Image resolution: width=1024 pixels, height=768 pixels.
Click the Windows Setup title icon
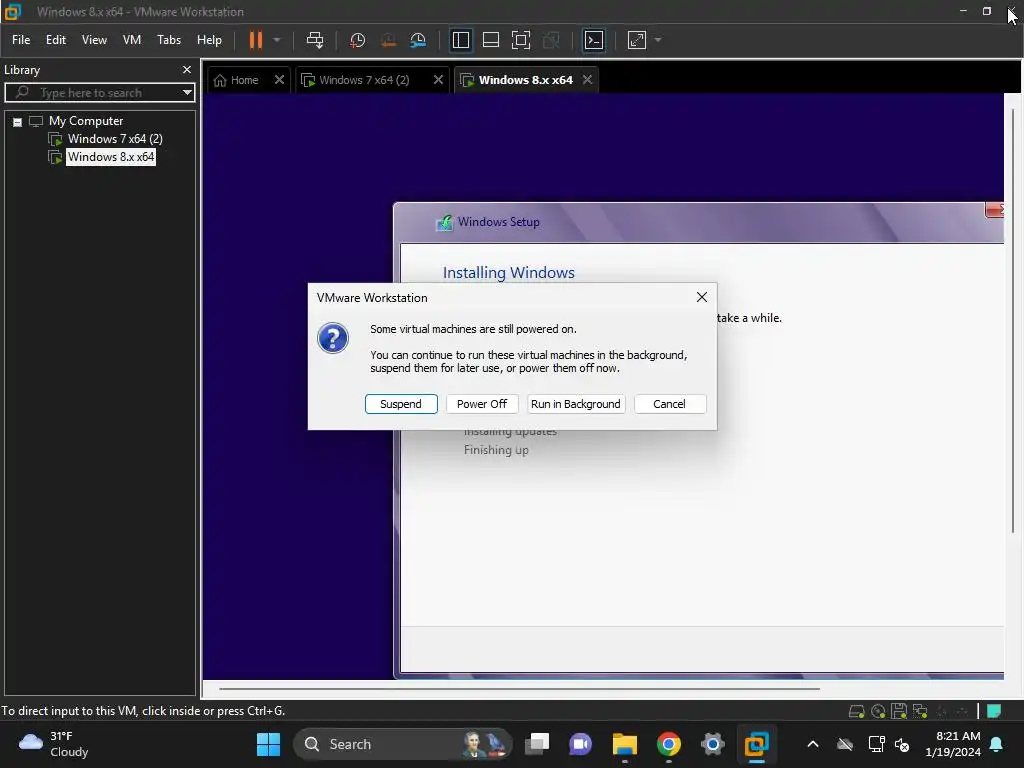coord(444,223)
